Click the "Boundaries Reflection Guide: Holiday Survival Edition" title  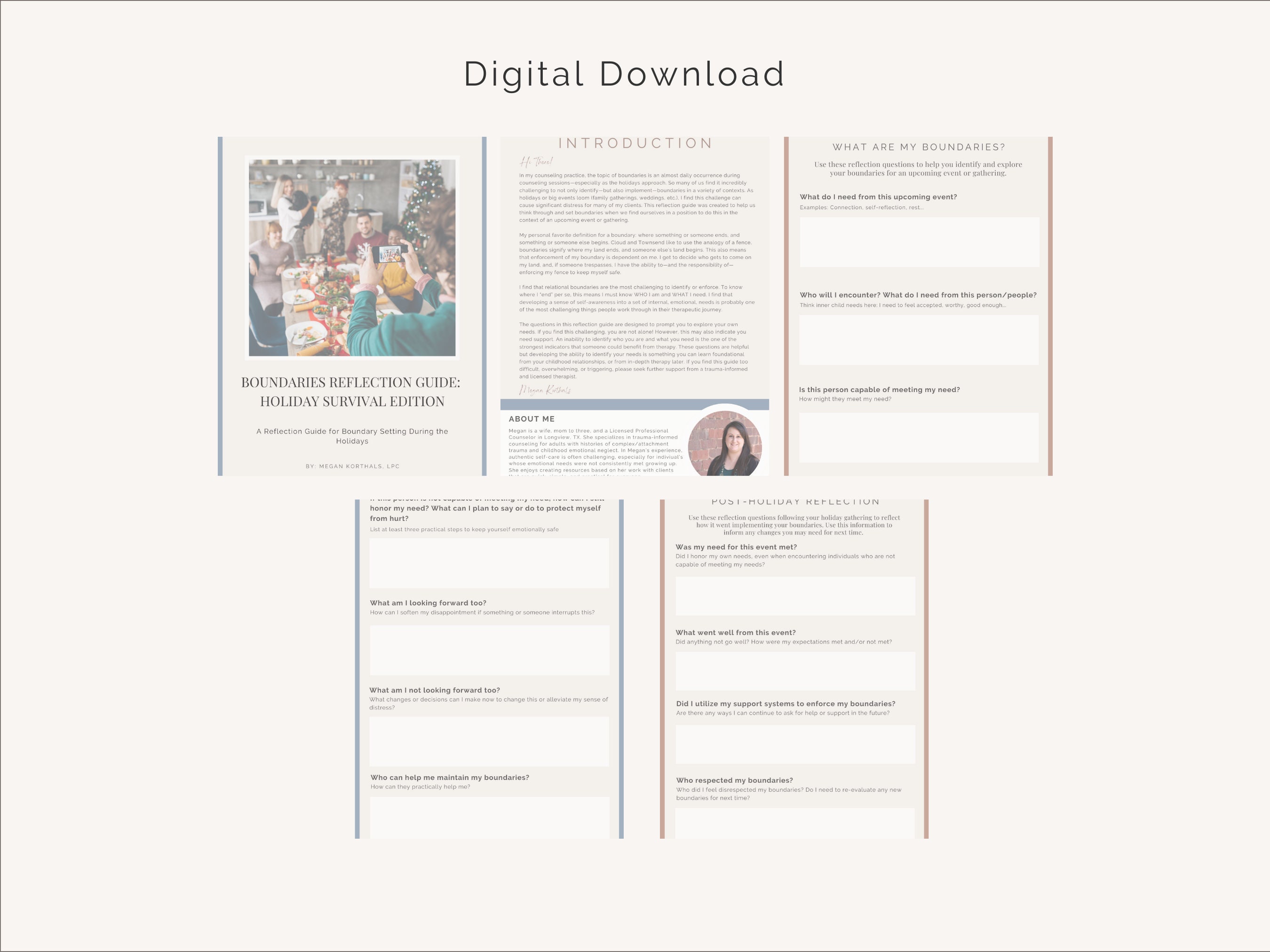tap(352, 391)
